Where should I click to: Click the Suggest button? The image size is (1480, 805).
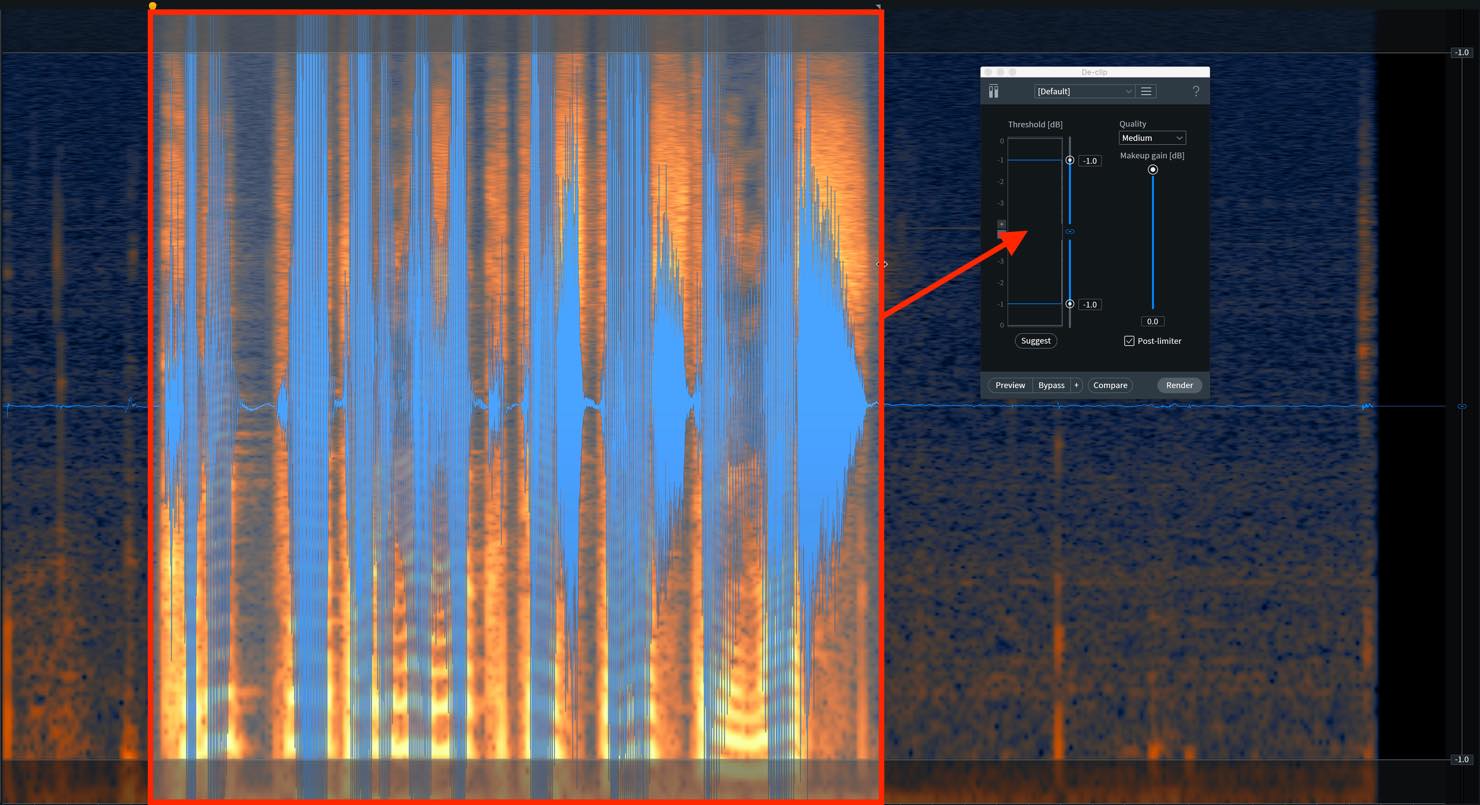(1035, 341)
